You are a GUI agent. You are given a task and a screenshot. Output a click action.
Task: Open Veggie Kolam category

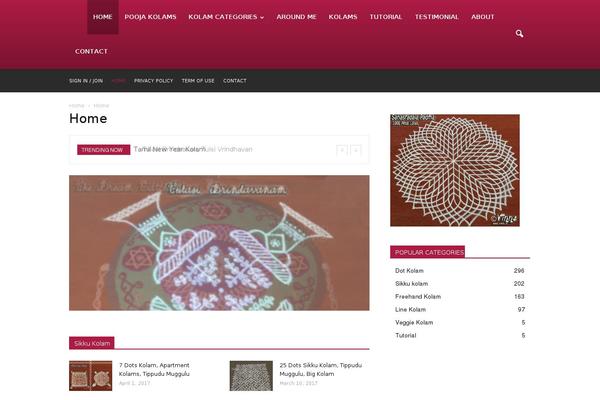414,323
